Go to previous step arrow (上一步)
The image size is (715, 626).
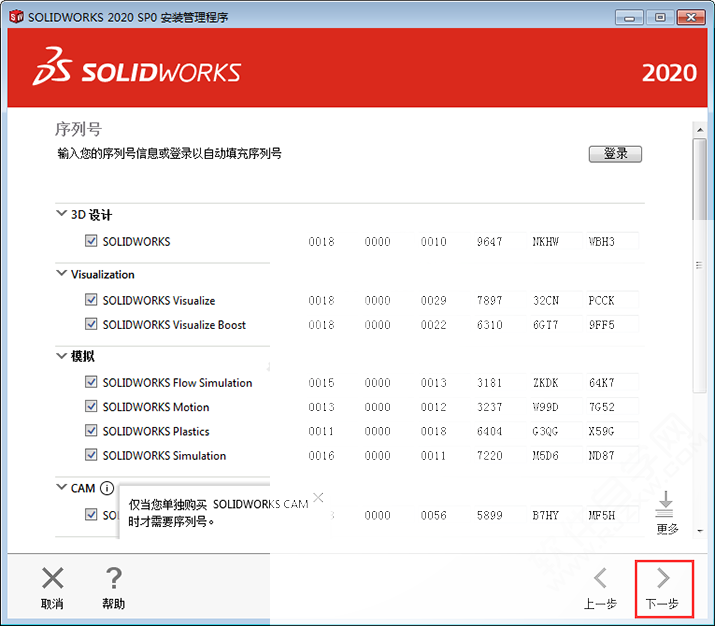click(600, 578)
